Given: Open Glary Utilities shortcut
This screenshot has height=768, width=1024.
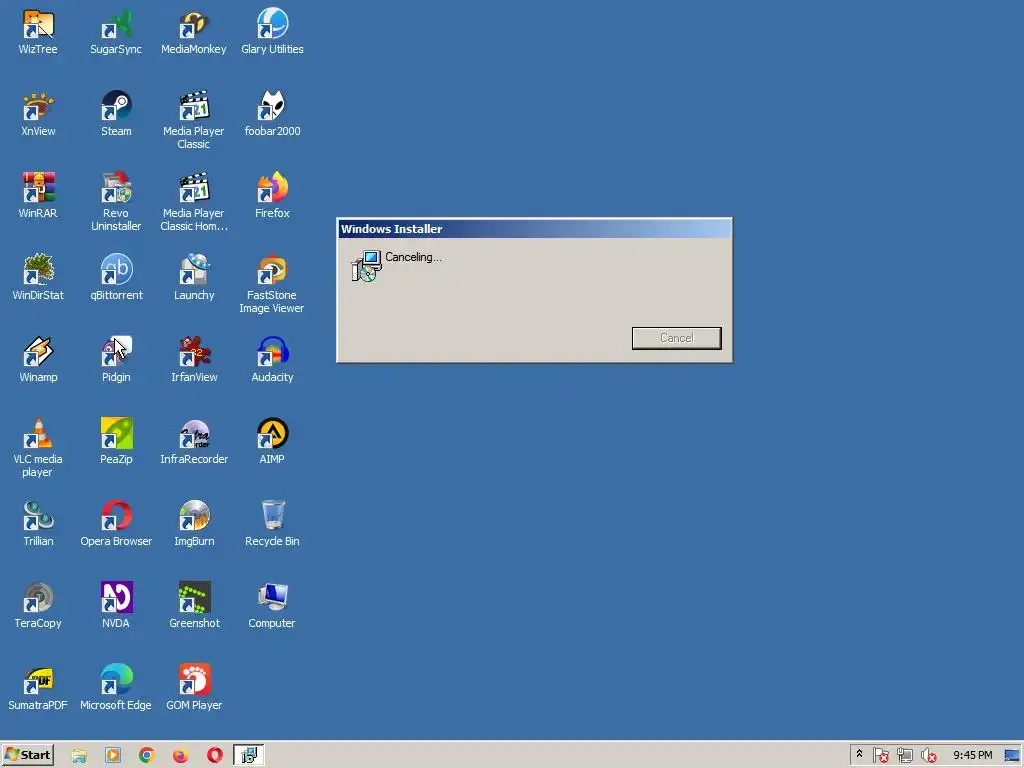Looking at the screenshot, I should [272, 31].
